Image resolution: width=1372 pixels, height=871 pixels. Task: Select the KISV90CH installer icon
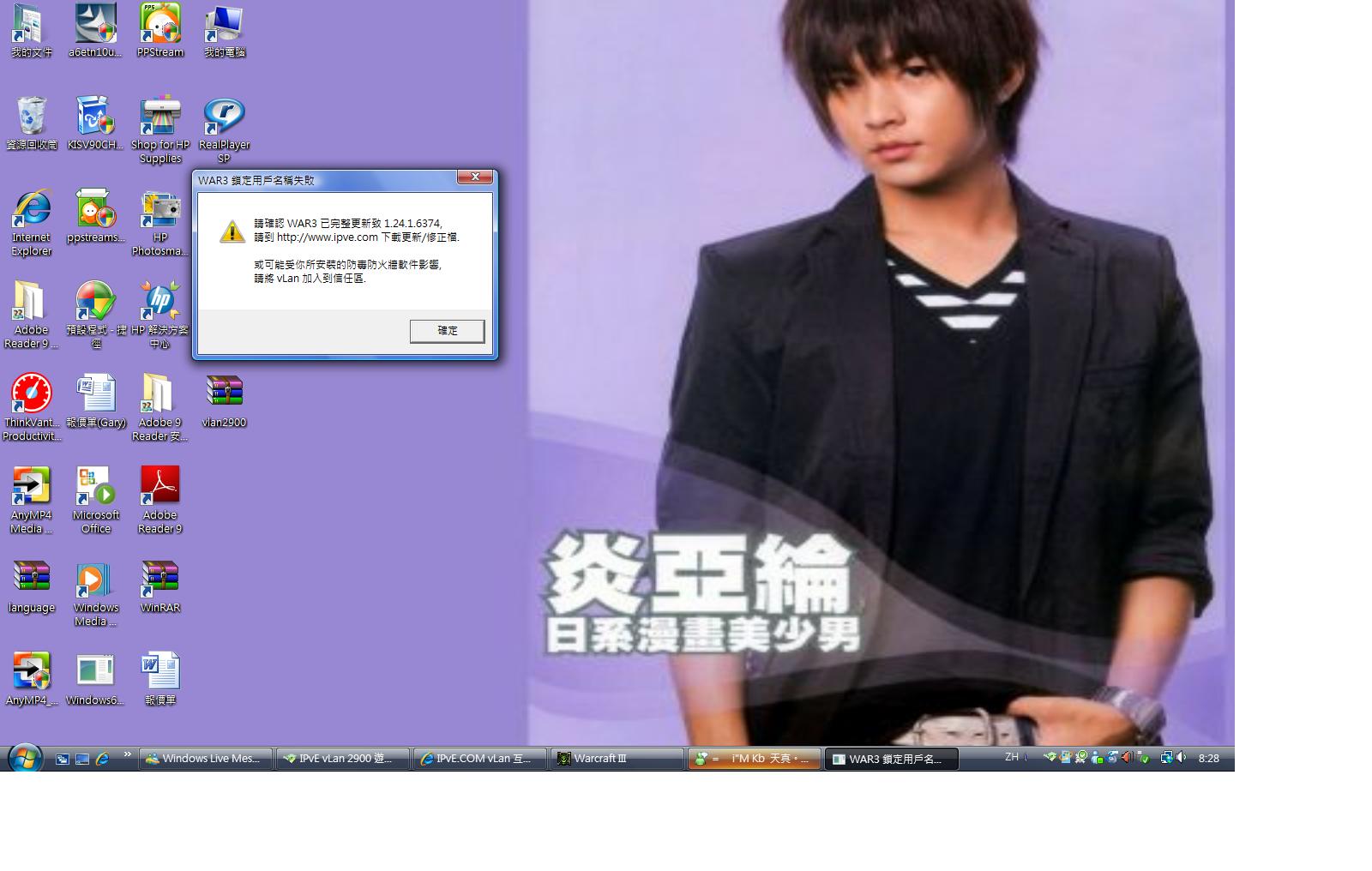pyautogui.click(x=95, y=123)
